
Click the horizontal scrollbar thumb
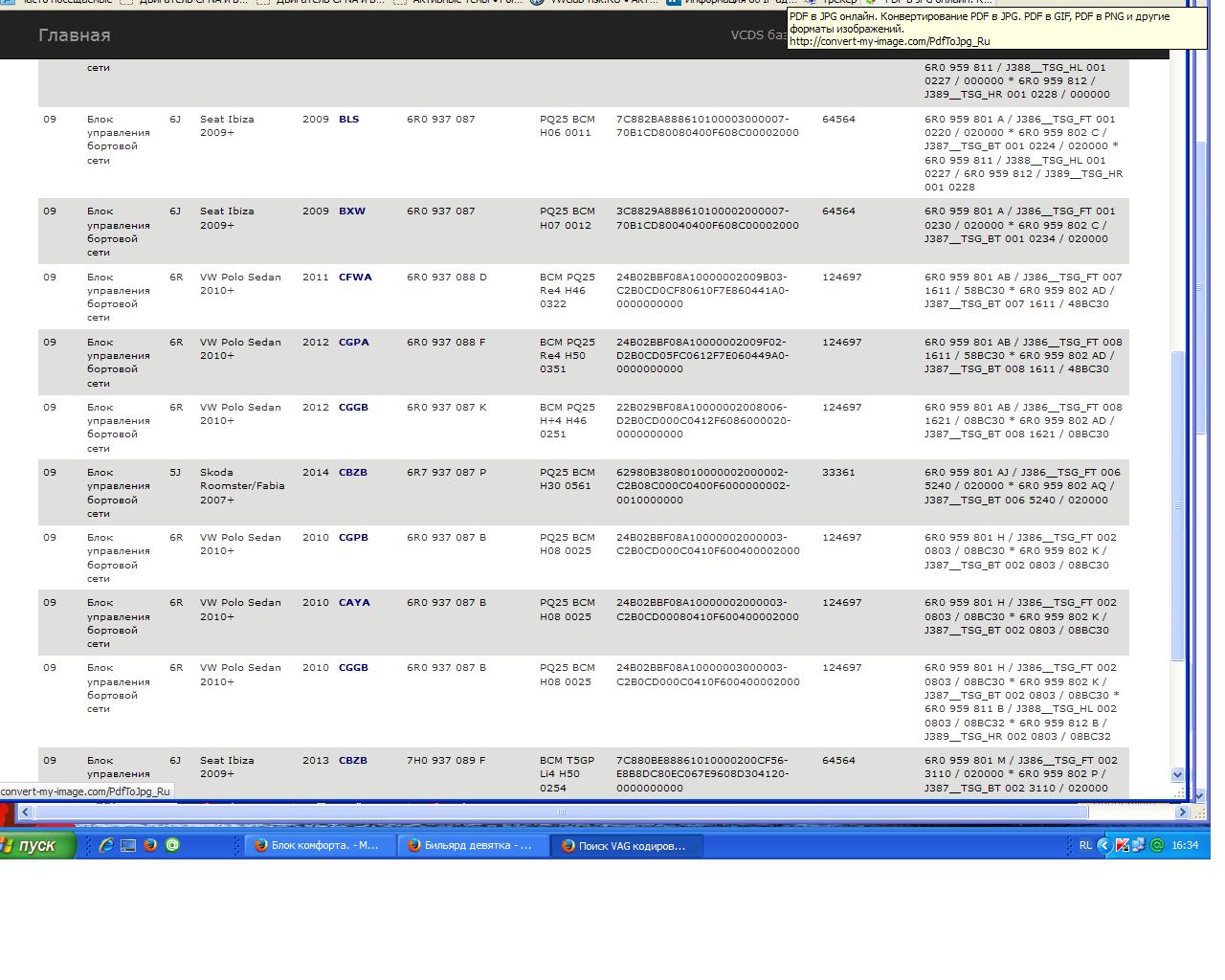click(x=562, y=812)
